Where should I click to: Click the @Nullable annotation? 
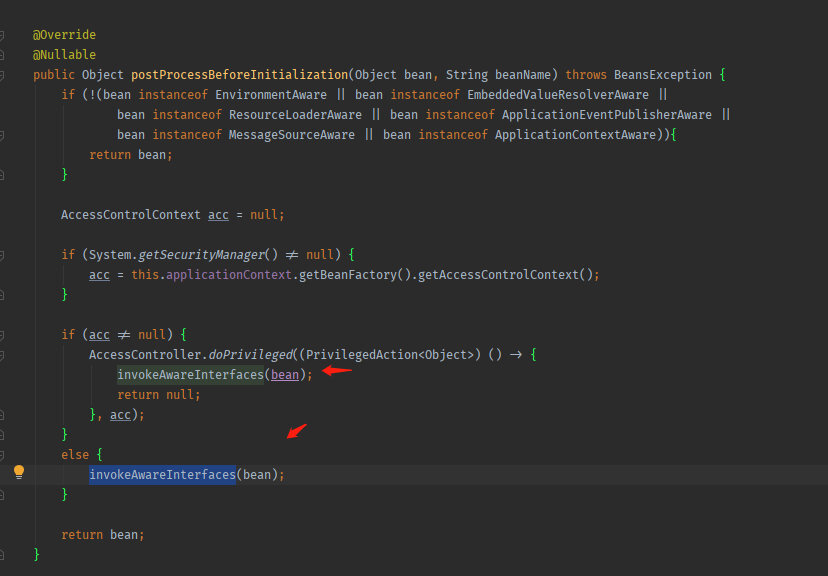64,55
